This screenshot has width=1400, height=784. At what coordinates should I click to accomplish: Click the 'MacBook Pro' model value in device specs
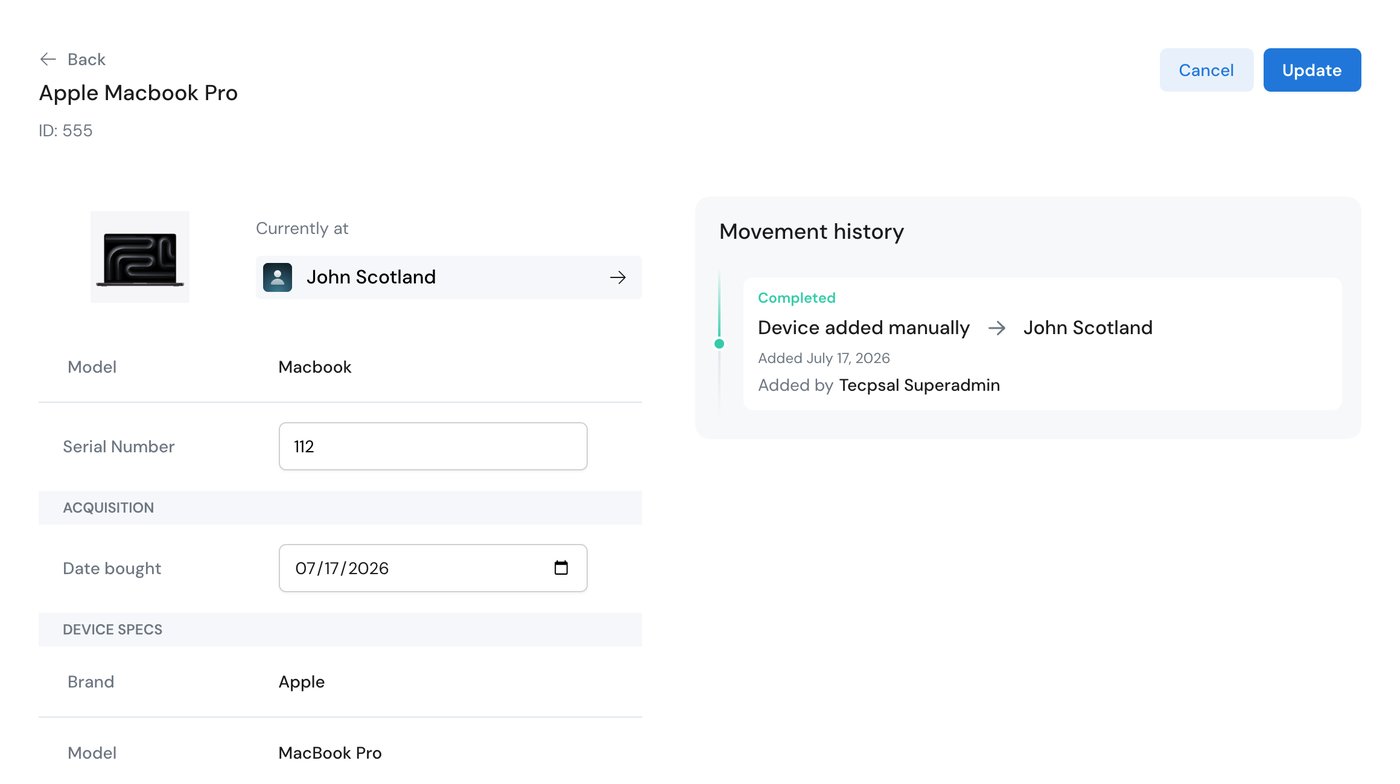(330, 753)
